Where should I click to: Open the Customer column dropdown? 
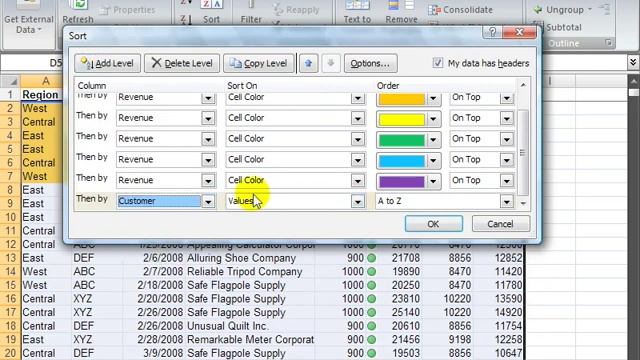tap(208, 201)
